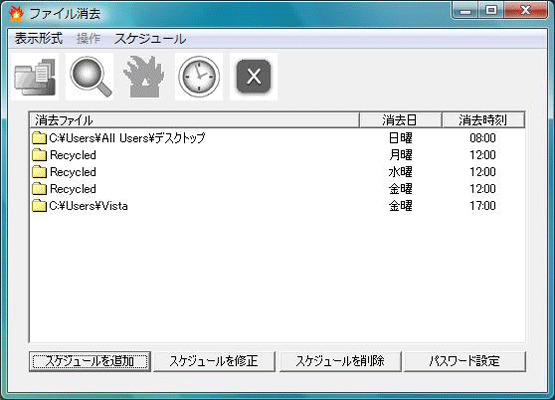Screen dimensions: 555x400
Task: Select the Recycled entry scheduled for 水曜
Action: pos(277,172)
